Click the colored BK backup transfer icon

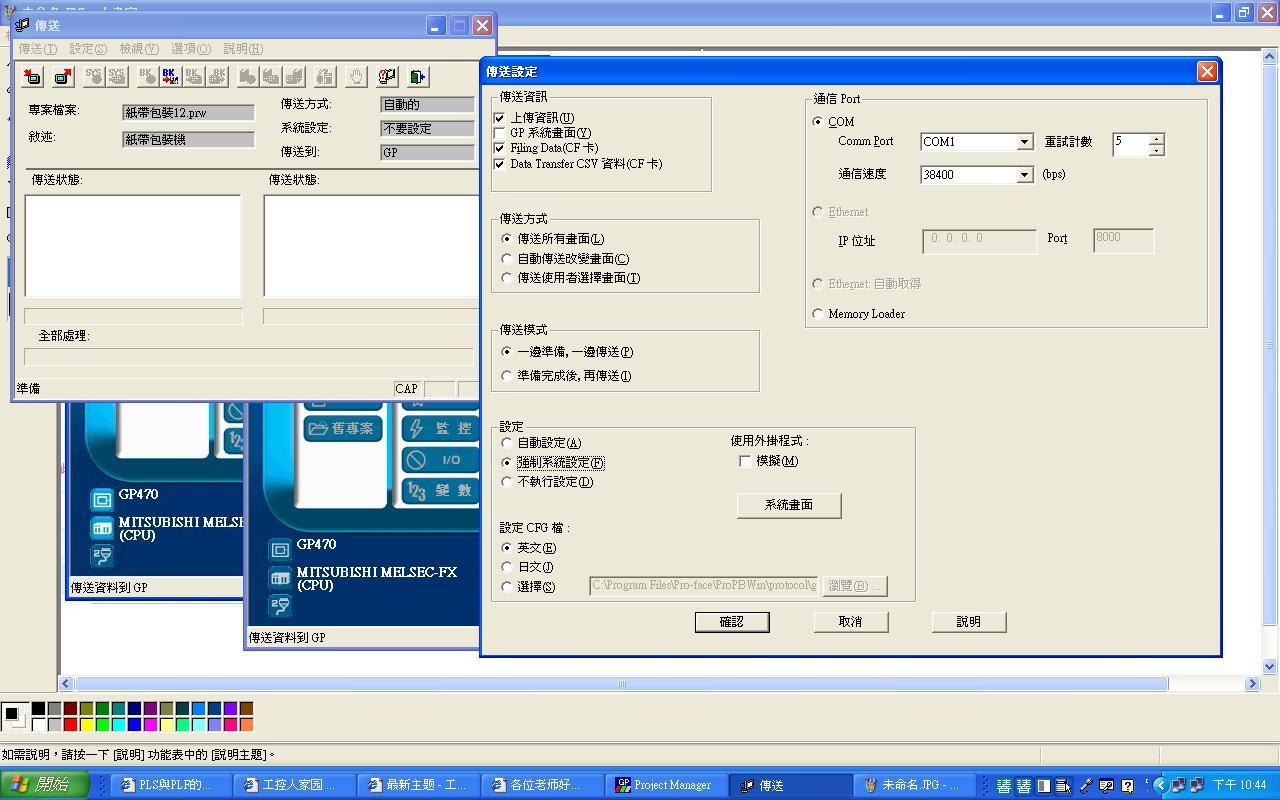coord(170,76)
